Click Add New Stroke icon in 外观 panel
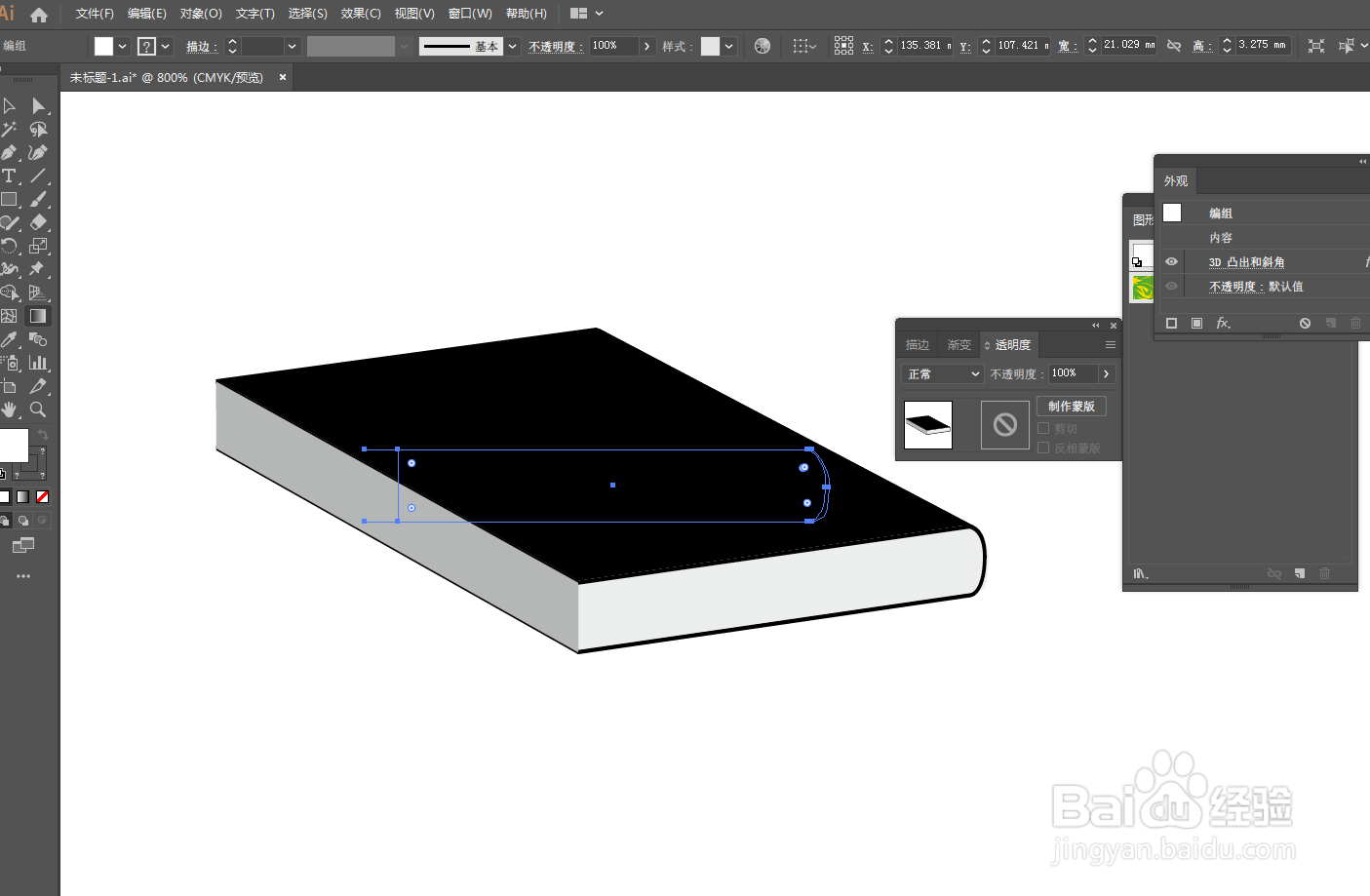This screenshot has height=896, width=1370. 1171,323
